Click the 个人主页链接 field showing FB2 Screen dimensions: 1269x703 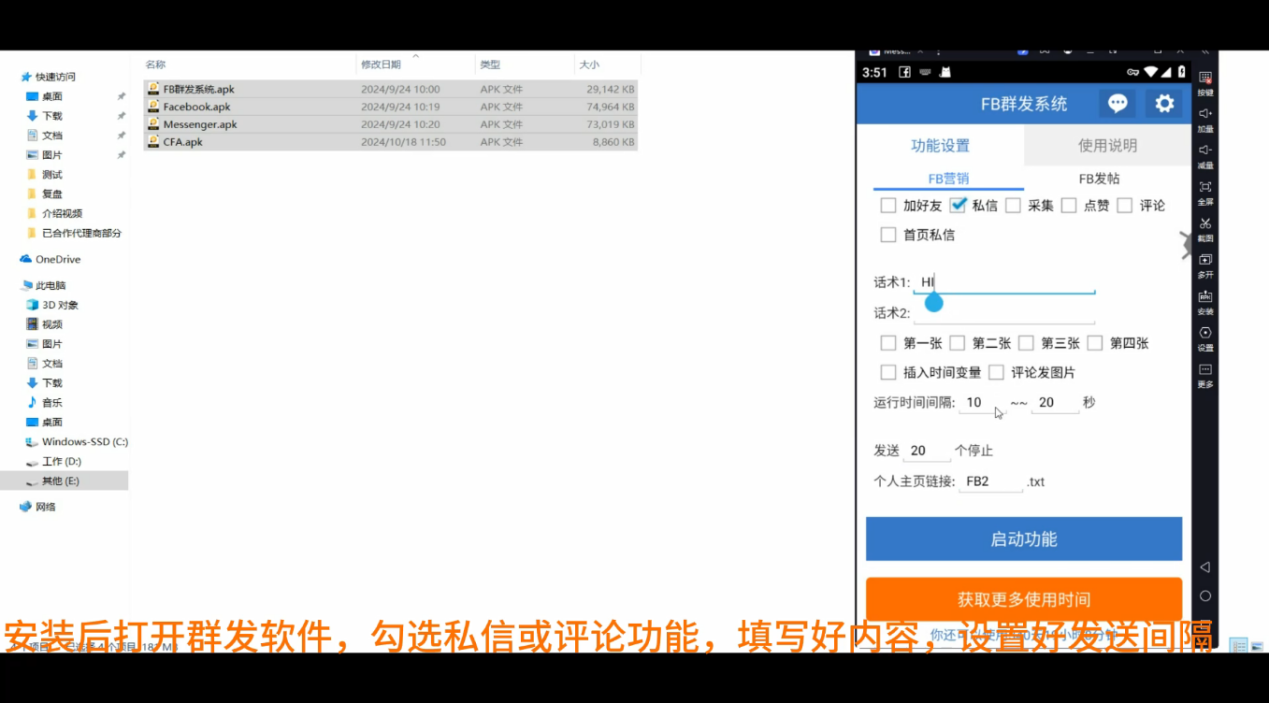click(991, 481)
